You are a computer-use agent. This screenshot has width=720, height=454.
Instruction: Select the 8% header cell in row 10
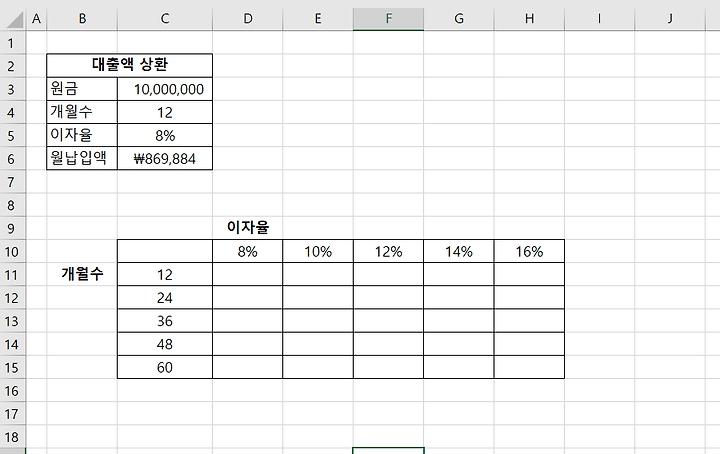(x=248, y=251)
